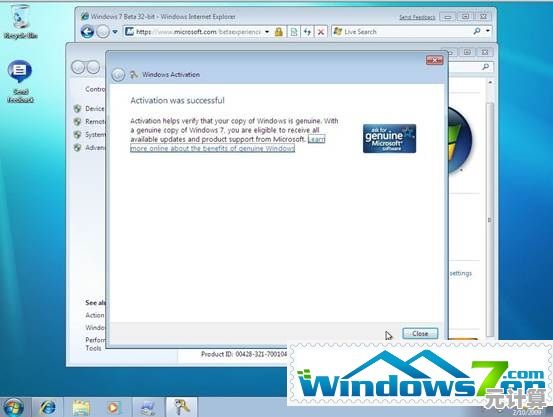Click Remote settings link in sidebar
Screen dimensions: 553x417
pos(95,121)
